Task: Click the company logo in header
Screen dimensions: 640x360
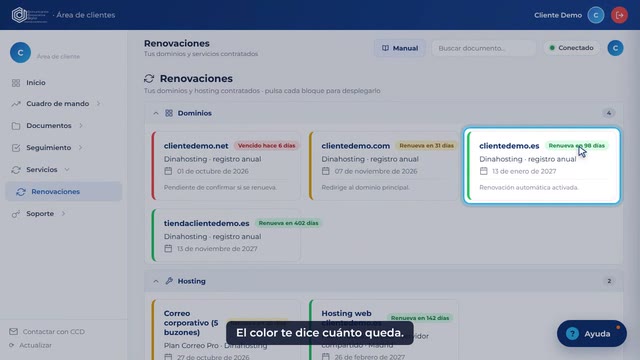Action: click(x=29, y=15)
